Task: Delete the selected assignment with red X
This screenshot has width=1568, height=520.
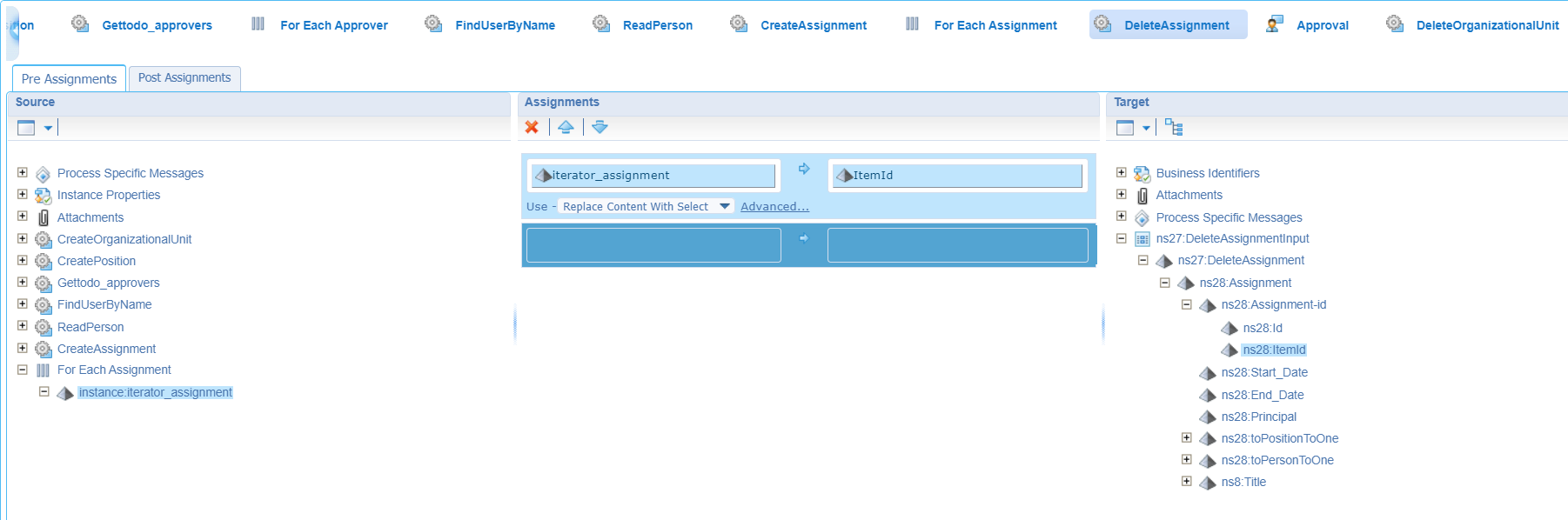Action: pos(532,127)
